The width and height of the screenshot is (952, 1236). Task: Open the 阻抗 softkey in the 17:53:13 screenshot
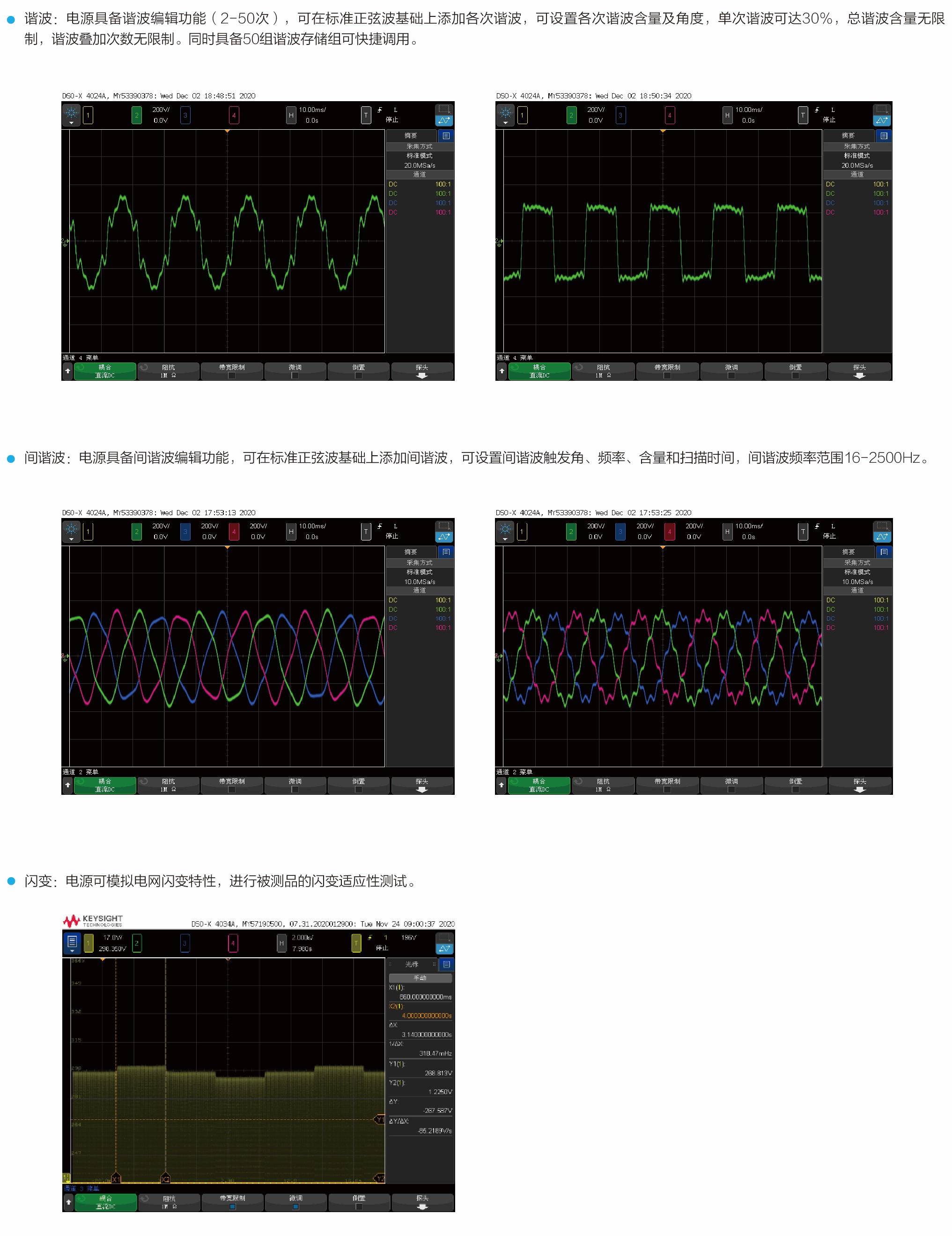(x=168, y=785)
